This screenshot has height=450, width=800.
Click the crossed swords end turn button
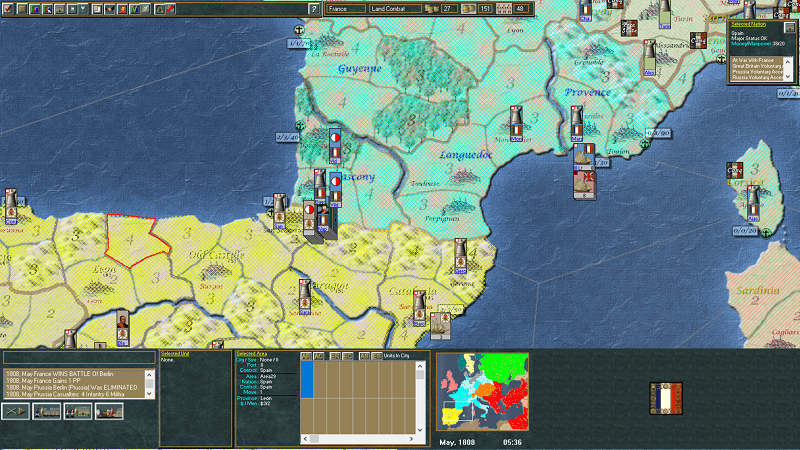(15, 411)
